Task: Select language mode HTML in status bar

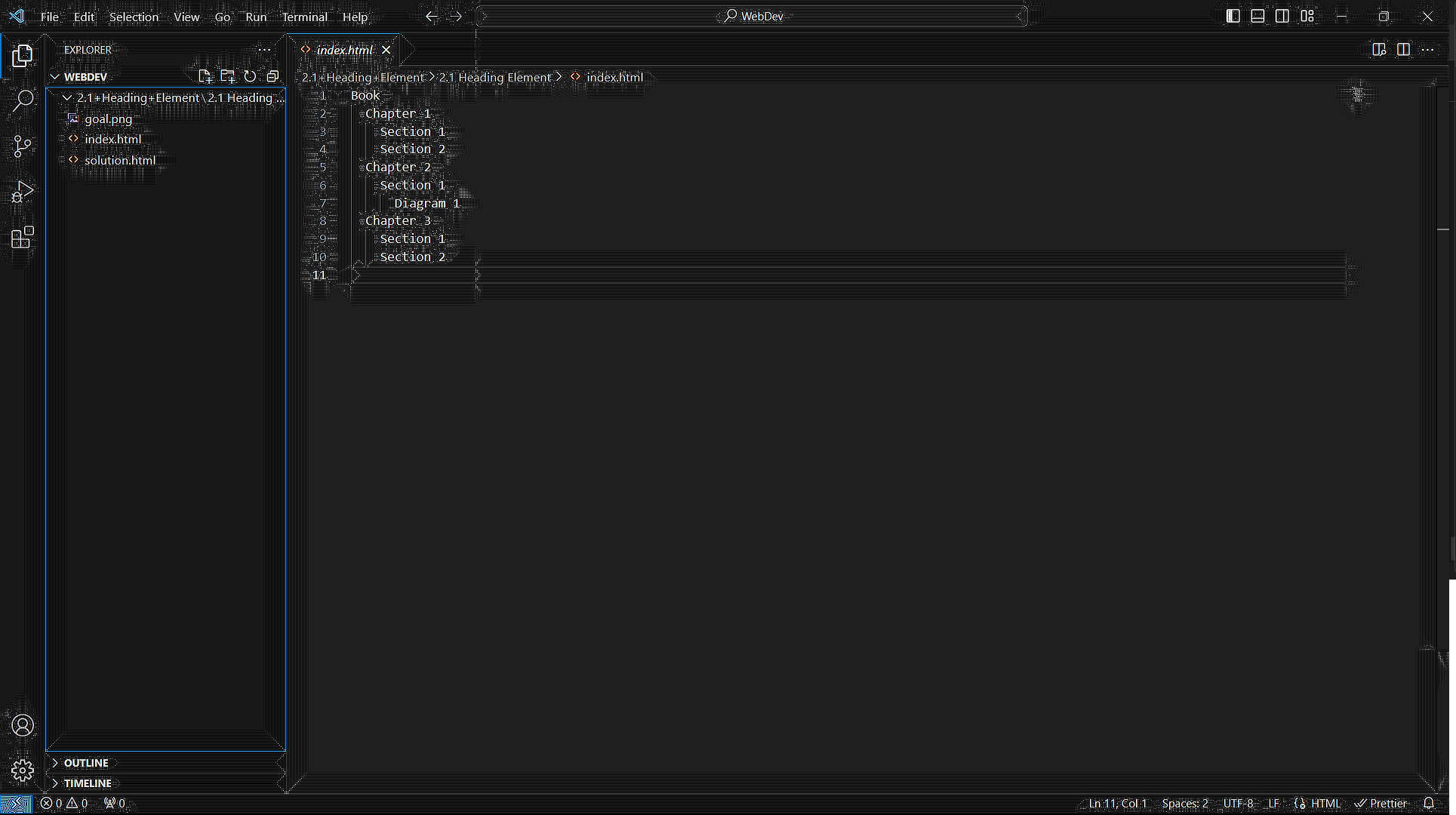Action: [1325, 804]
